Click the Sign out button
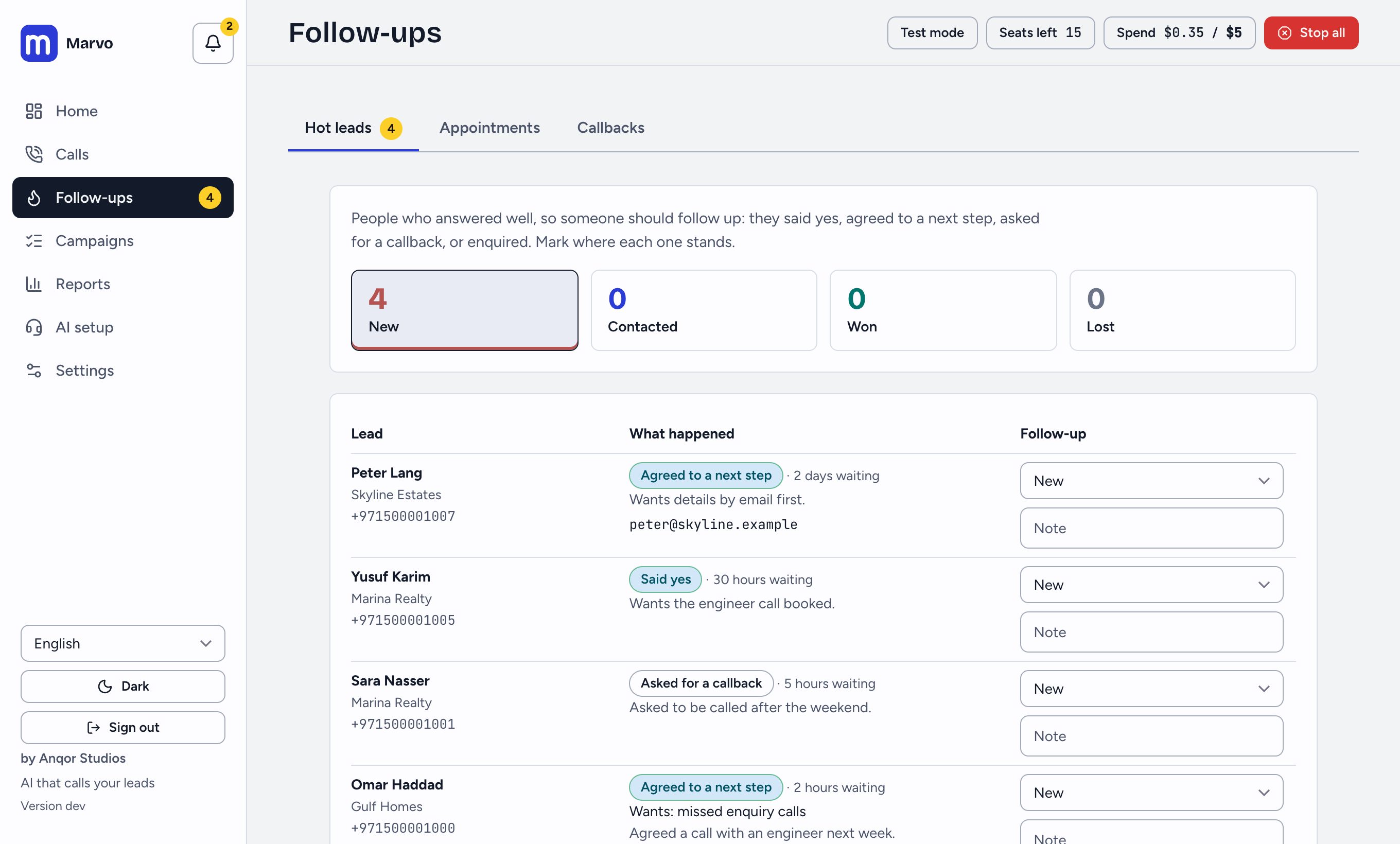 [122, 728]
